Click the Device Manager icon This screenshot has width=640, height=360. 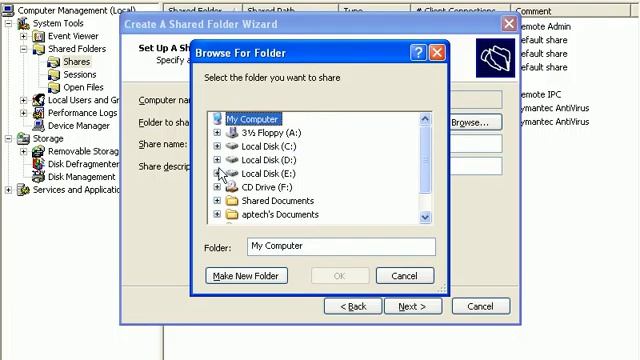point(38,126)
